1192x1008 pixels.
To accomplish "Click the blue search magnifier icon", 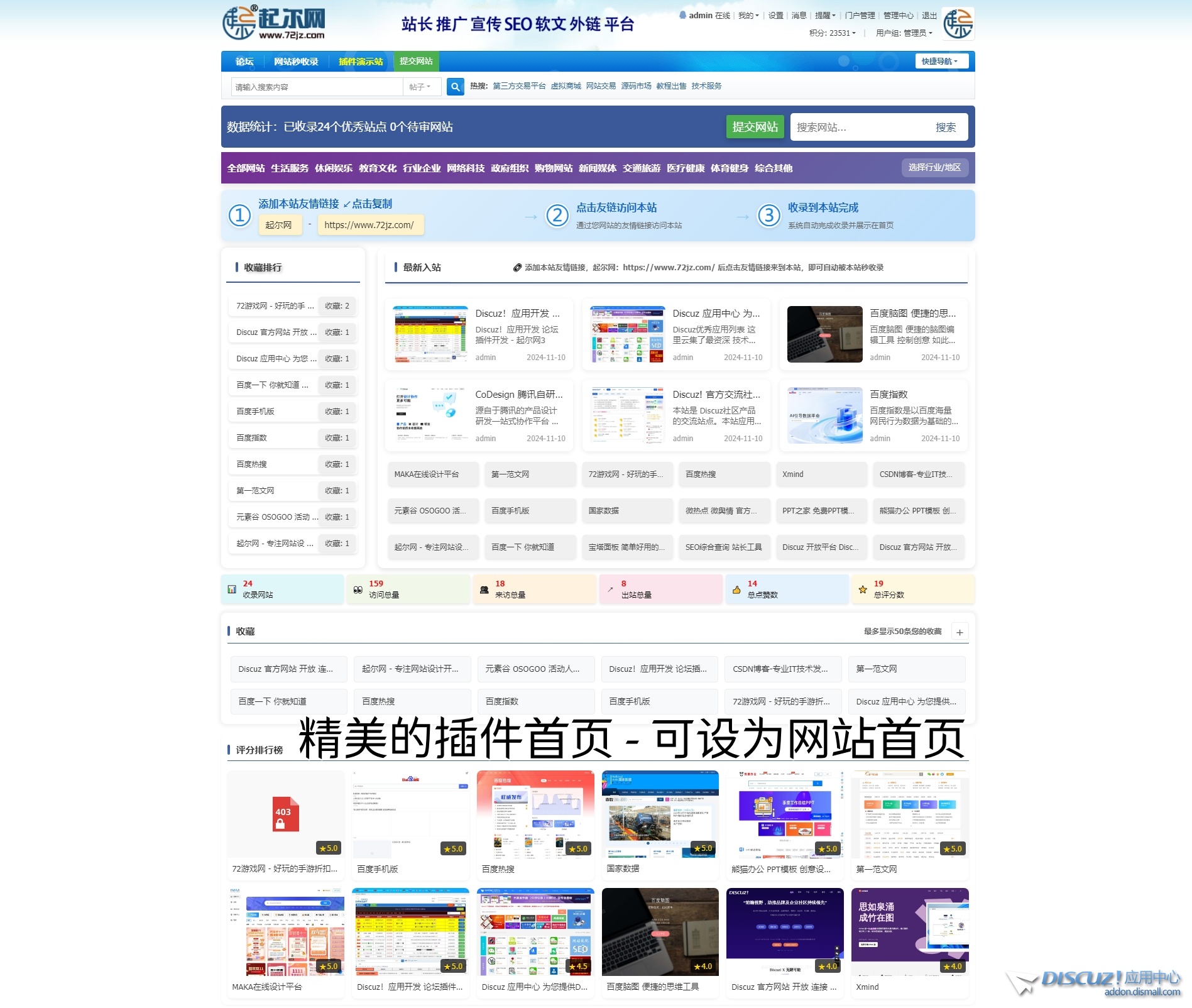I will pyautogui.click(x=455, y=87).
